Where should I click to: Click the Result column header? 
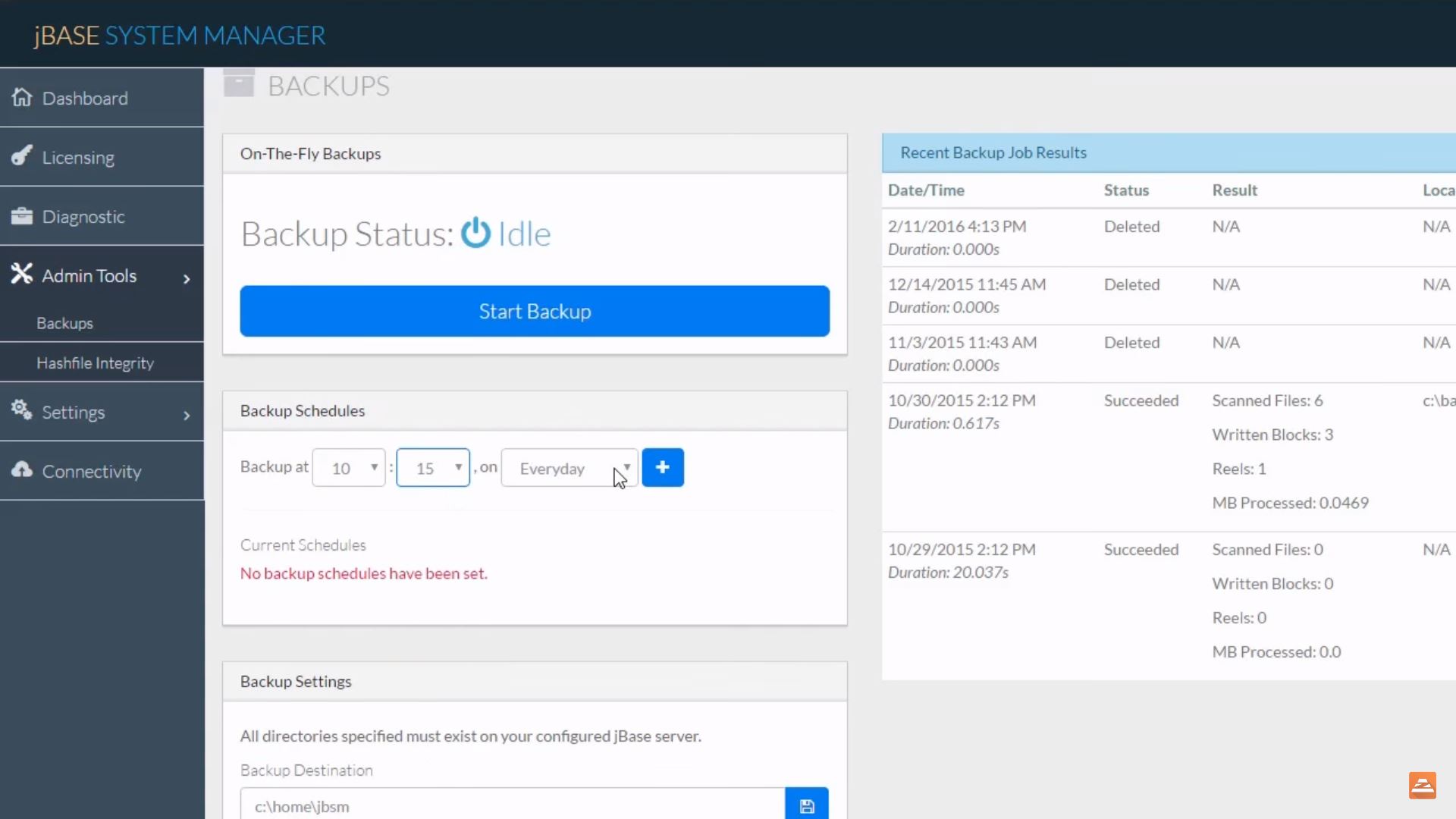point(1235,190)
